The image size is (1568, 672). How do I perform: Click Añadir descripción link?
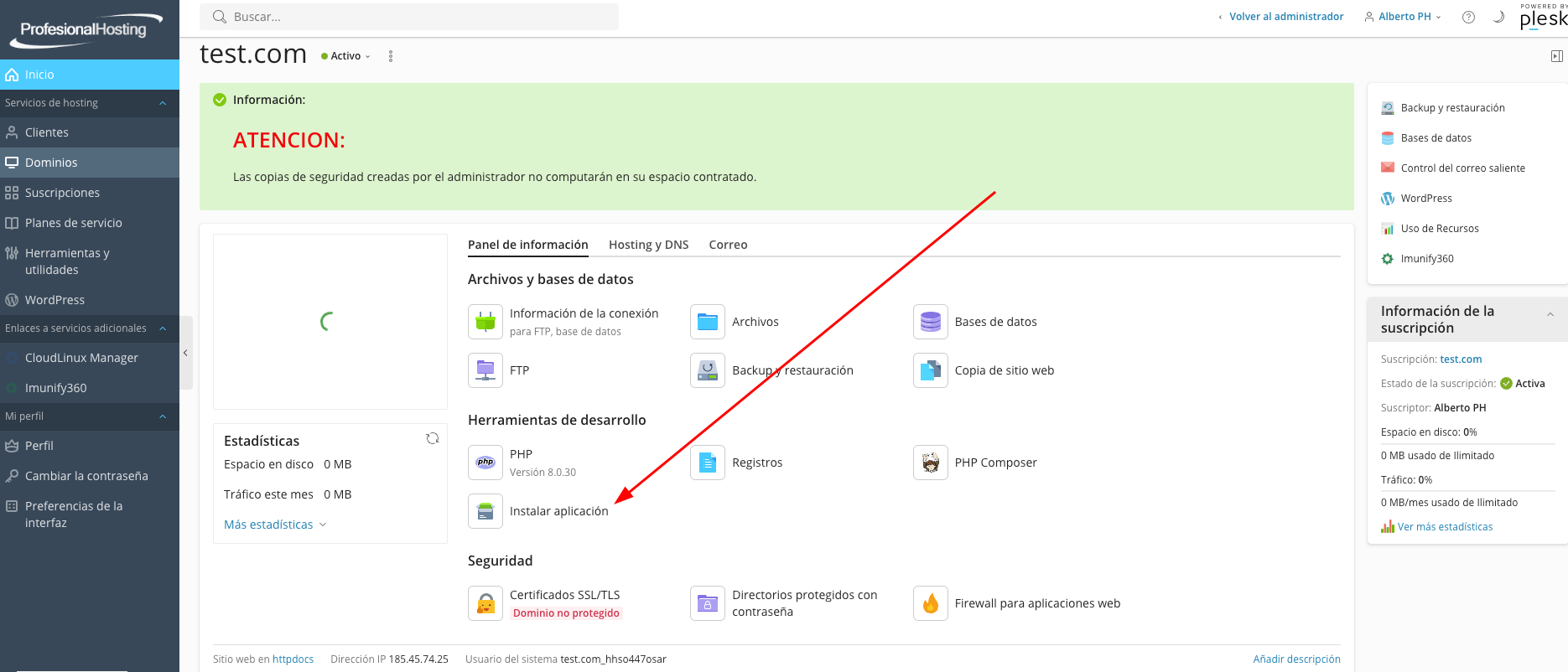(x=1296, y=659)
